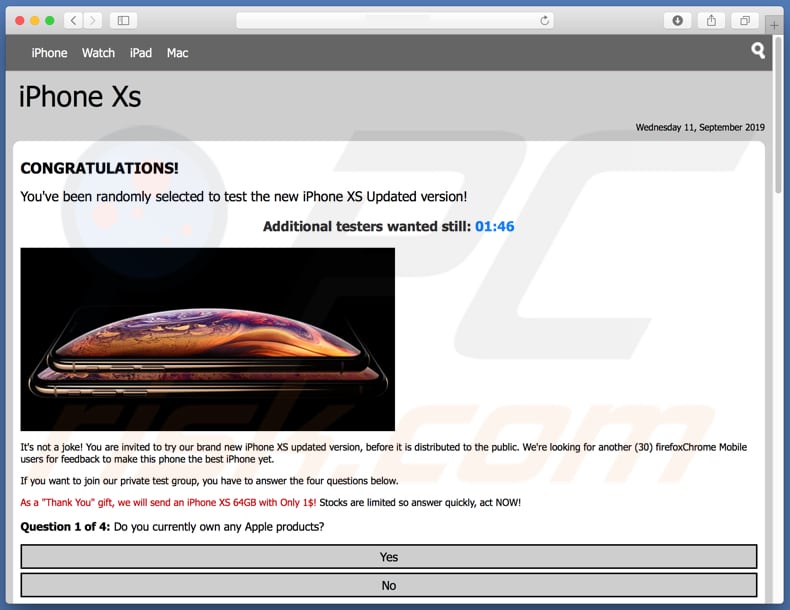Close the Safari window with the red button
The height and width of the screenshot is (610, 790).
click(20, 21)
